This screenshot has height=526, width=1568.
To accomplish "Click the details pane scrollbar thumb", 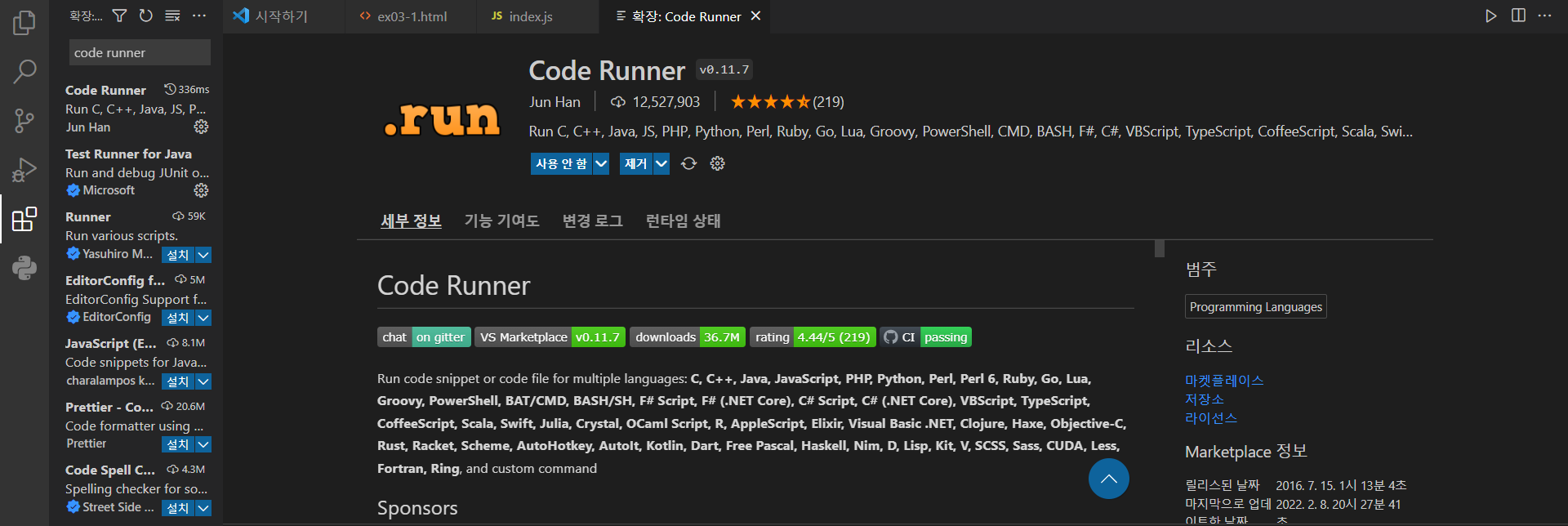I will (1160, 249).
